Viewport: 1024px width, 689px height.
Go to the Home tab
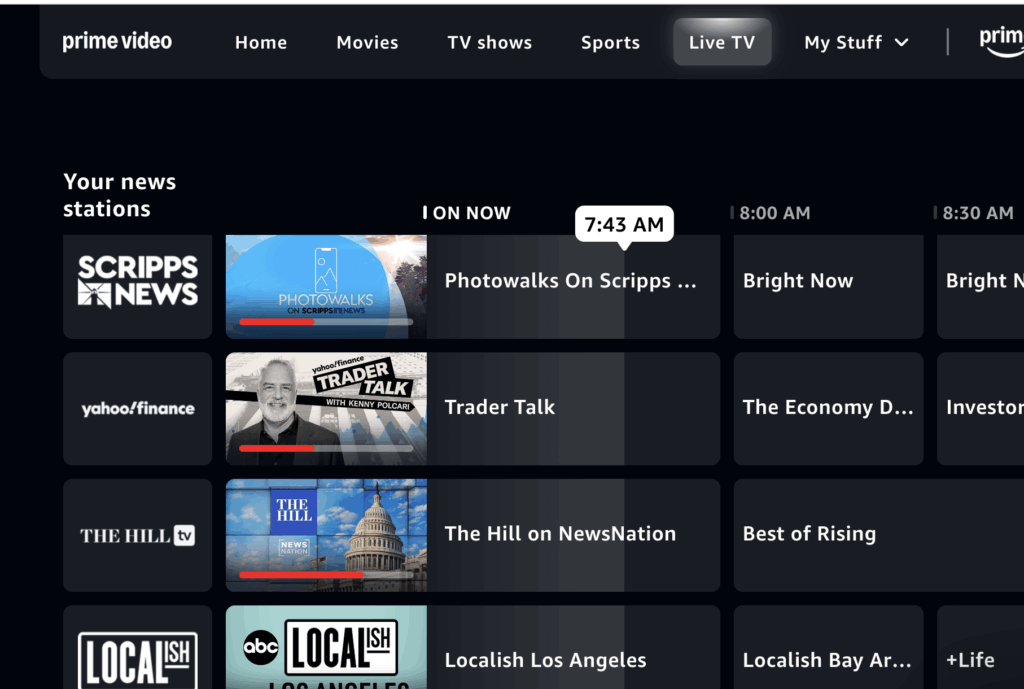(x=260, y=42)
